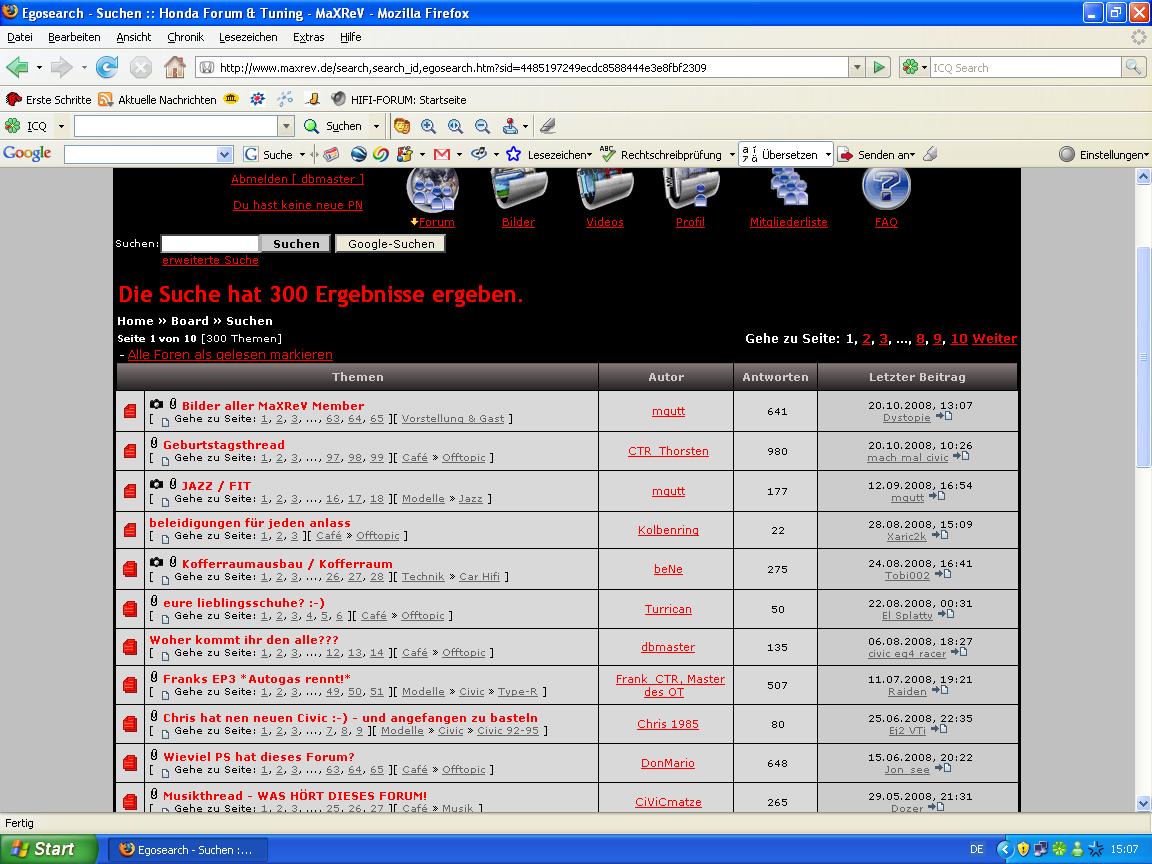
Task: Reload the page with the refresh icon
Action: tap(107, 68)
